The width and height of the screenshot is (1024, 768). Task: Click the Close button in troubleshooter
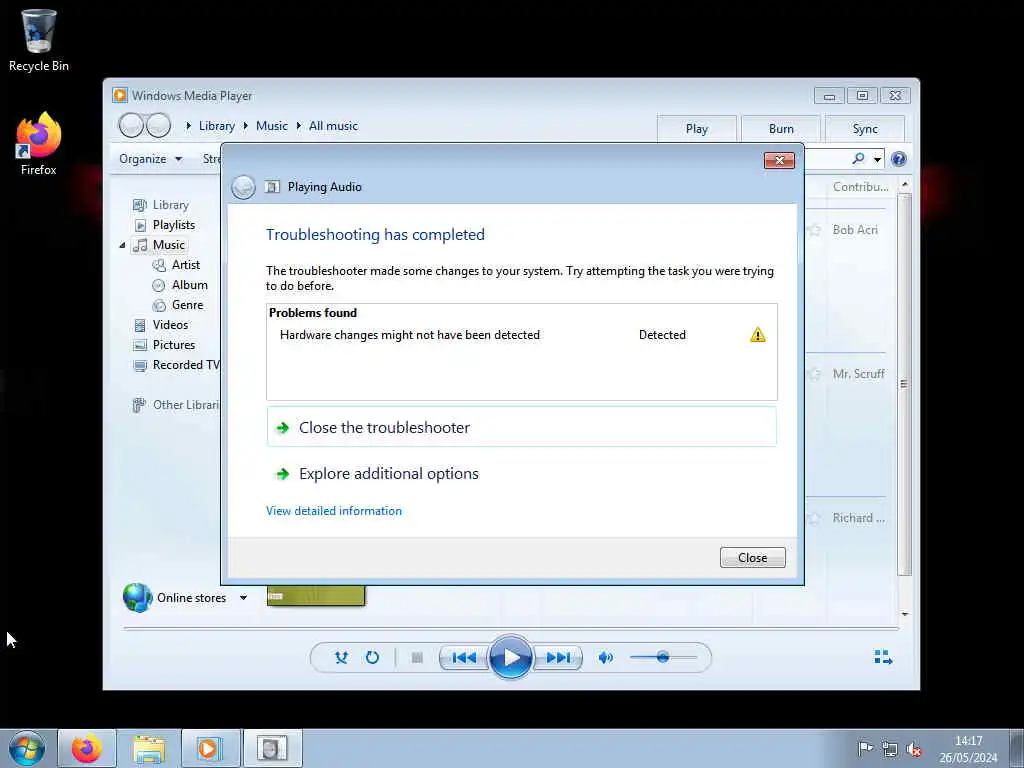pos(752,558)
